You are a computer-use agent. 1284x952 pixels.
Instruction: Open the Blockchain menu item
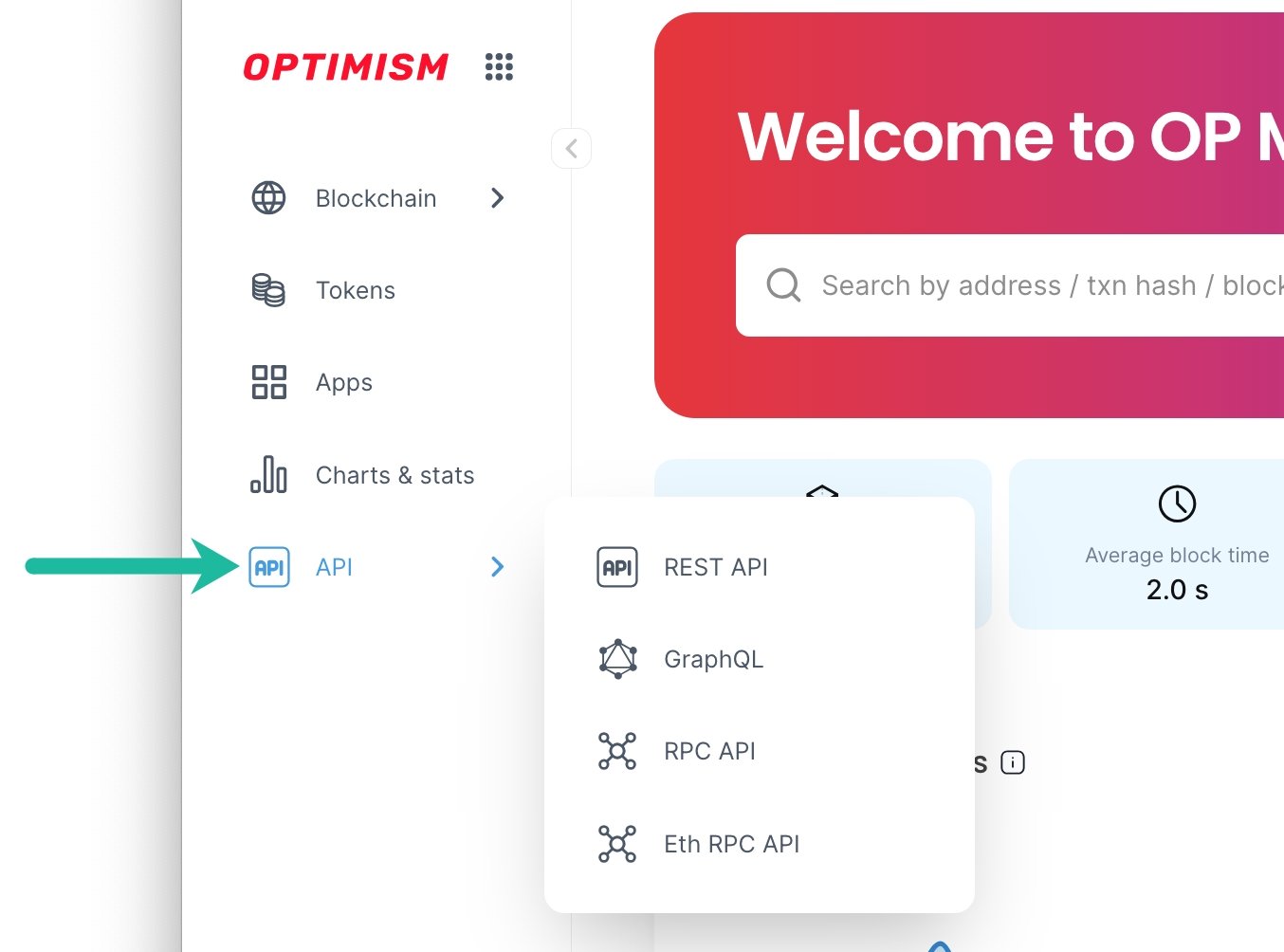pyautogui.click(x=377, y=198)
